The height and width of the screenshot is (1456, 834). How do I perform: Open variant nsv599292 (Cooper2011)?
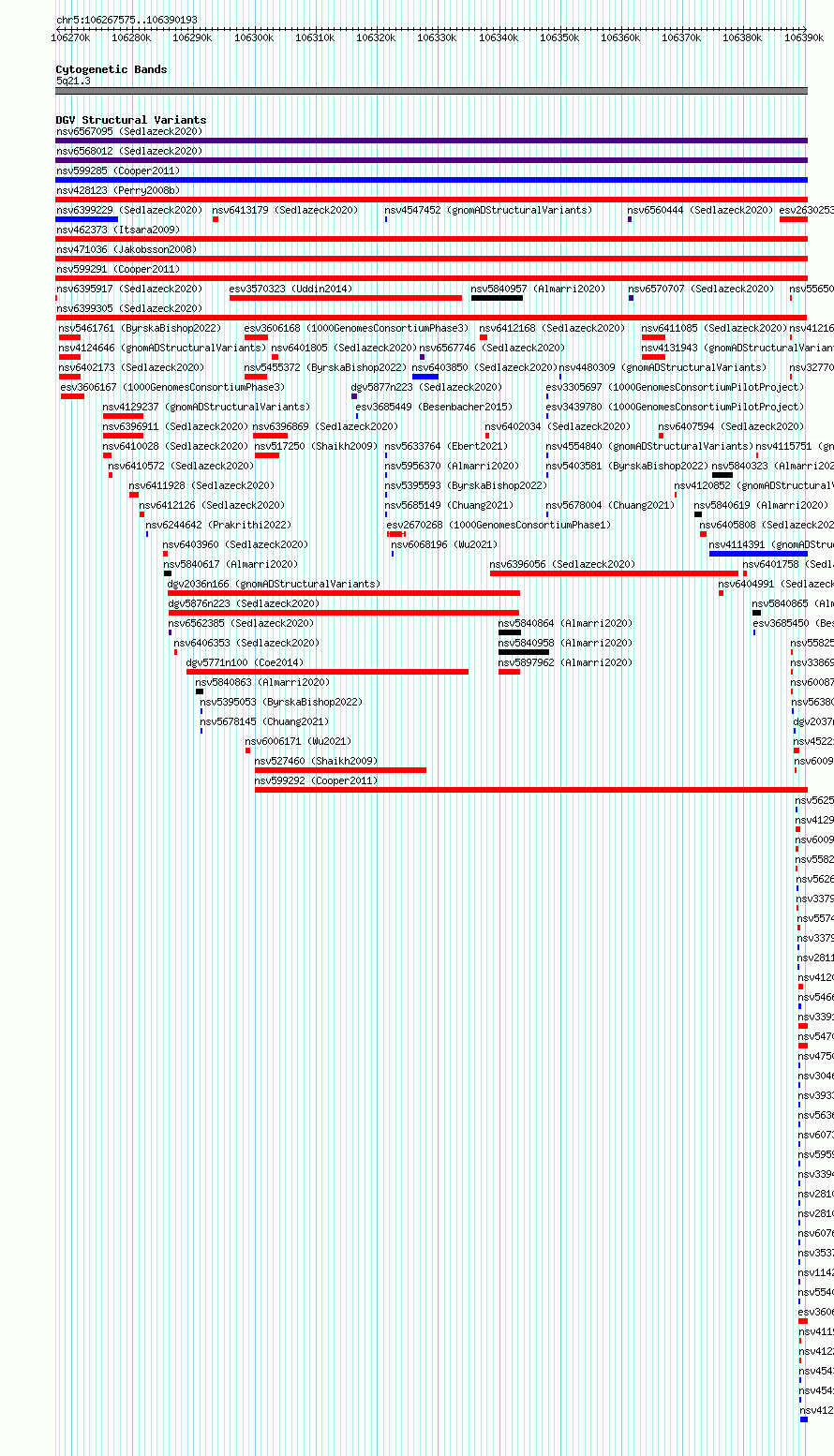pyautogui.click(x=316, y=780)
